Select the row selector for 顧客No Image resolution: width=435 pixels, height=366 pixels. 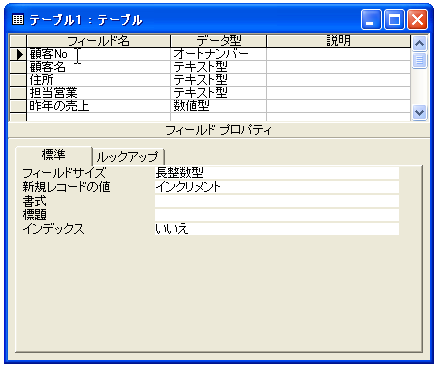point(18,54)
